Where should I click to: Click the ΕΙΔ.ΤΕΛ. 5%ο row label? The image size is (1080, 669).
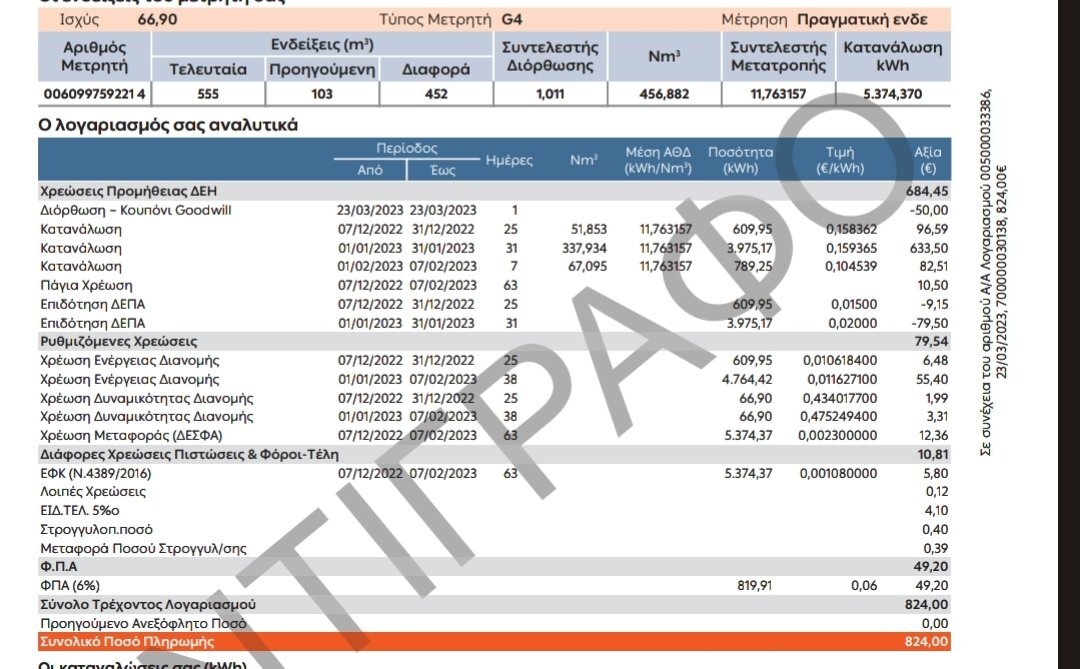(x=80, y=511)
